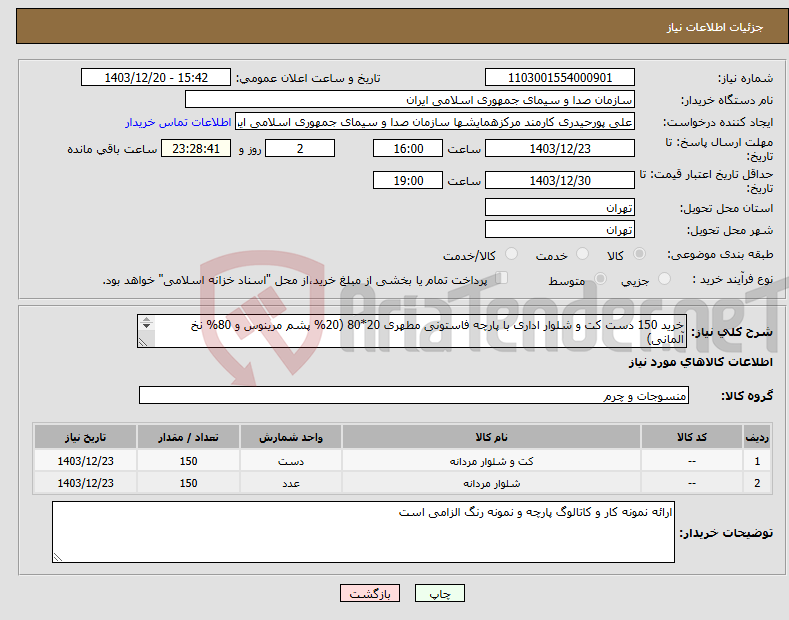Click the resize grip of description box
This screenshot has height=620, width=789.
[143, 342]
